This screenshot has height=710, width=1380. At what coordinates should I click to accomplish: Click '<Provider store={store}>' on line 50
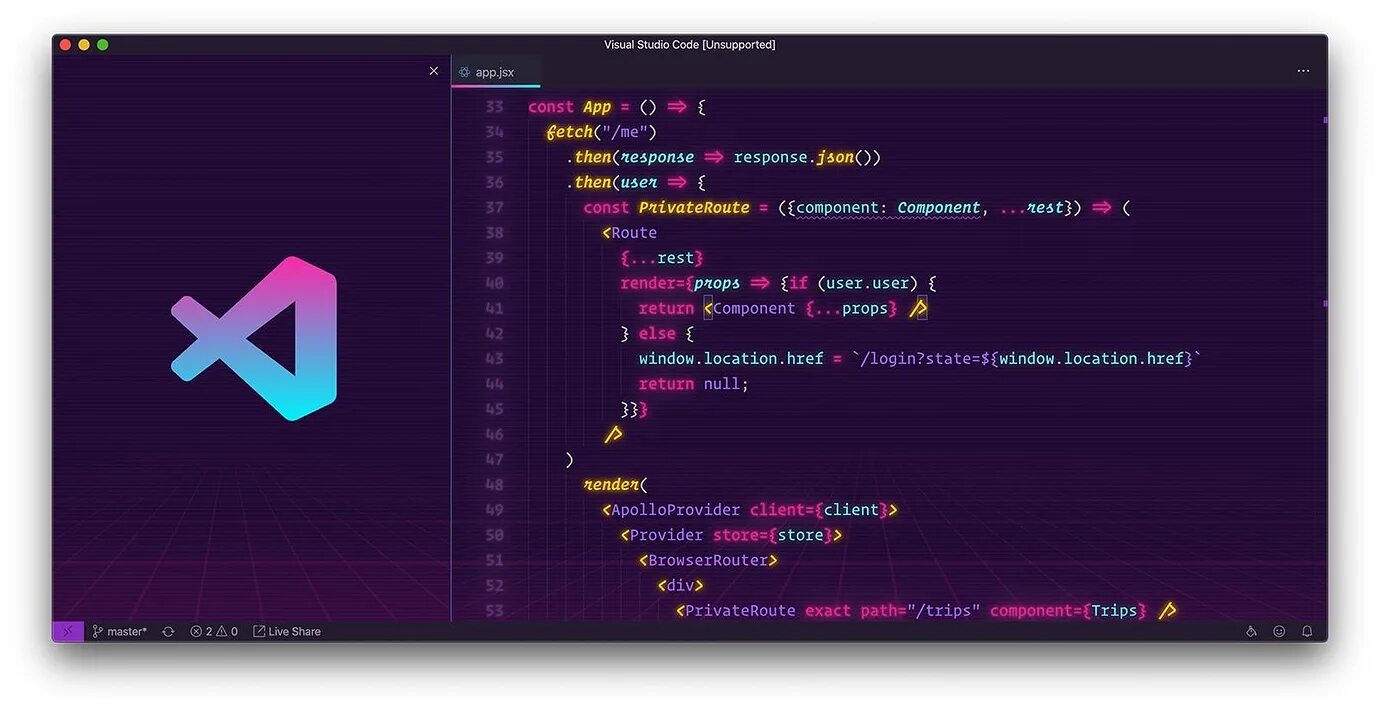[731, 535]
